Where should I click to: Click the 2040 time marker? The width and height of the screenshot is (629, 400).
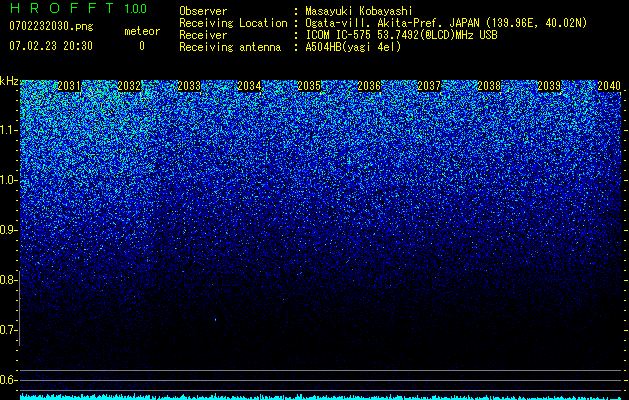609,86
